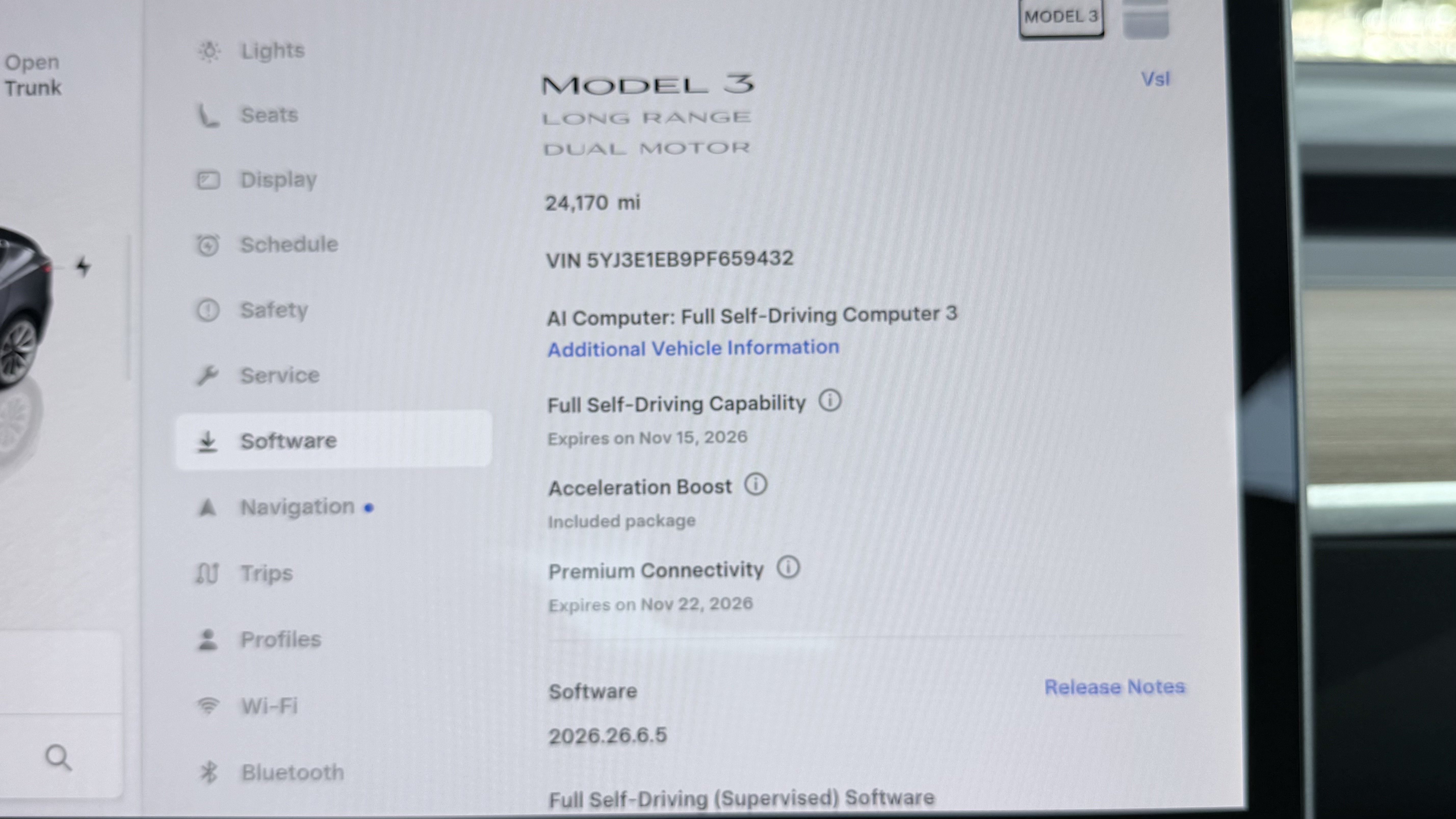This screenshot has height=819, width=1456.
Task: Tap the Navigation arrow icon
Action: pyautogui.click(x=207, y=507)
